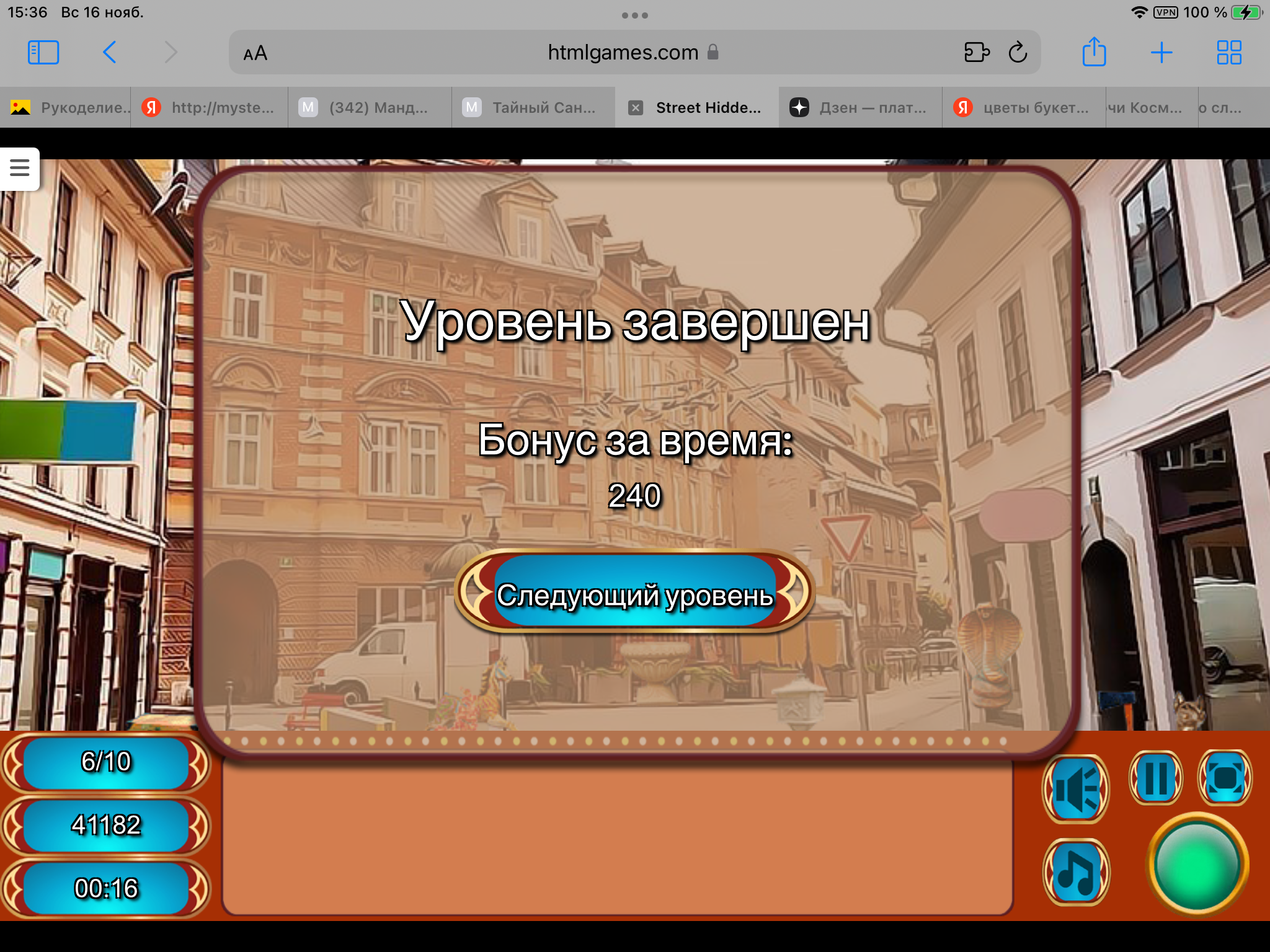Open the Safari share sheet
The height and width of the screenshot is (952, 1270).
tap(1094, 53)
